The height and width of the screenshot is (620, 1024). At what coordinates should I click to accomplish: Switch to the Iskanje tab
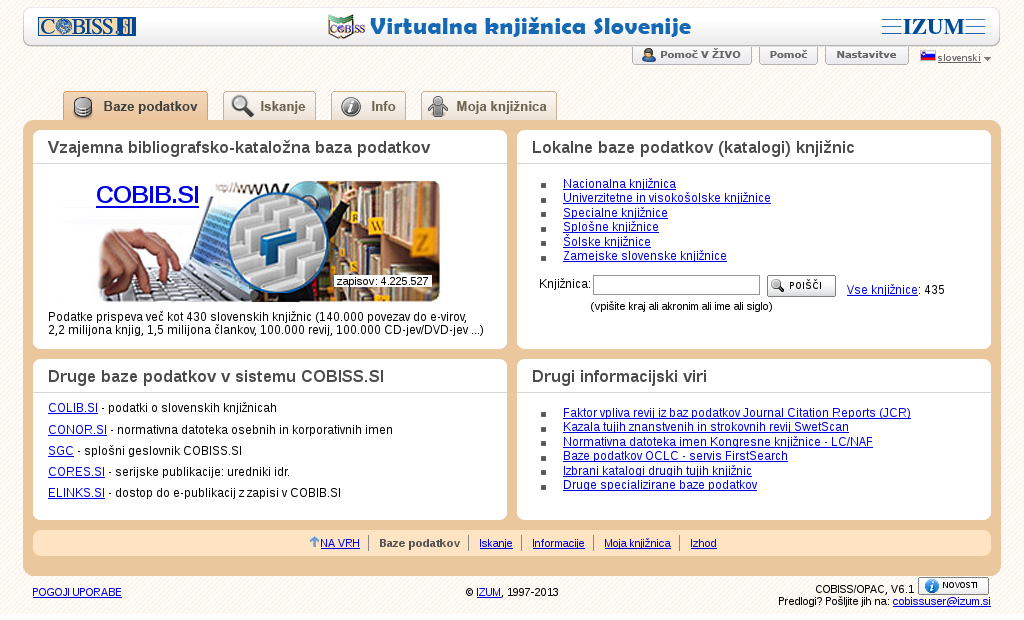pos(269,106)
